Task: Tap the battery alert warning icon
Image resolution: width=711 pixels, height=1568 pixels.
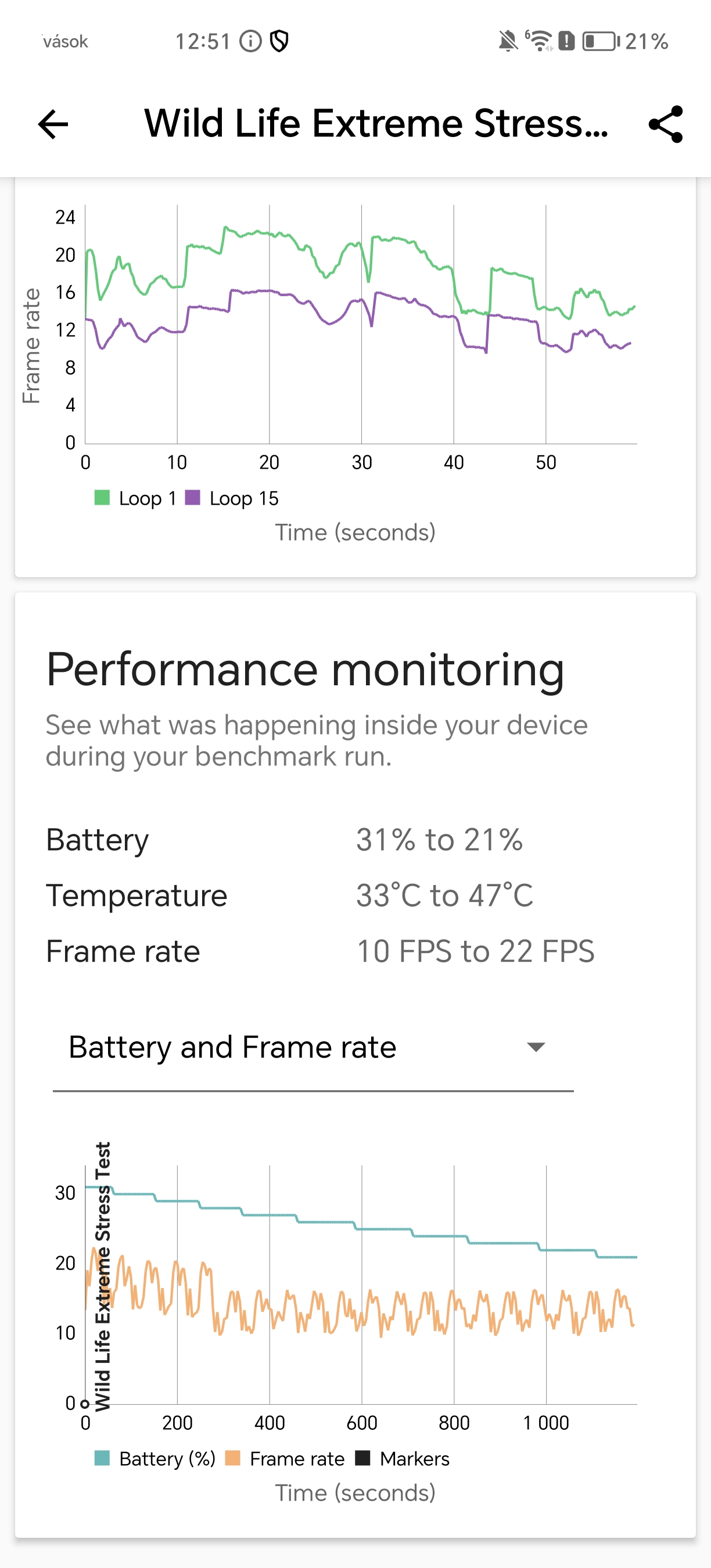Action: coord(567,41)
